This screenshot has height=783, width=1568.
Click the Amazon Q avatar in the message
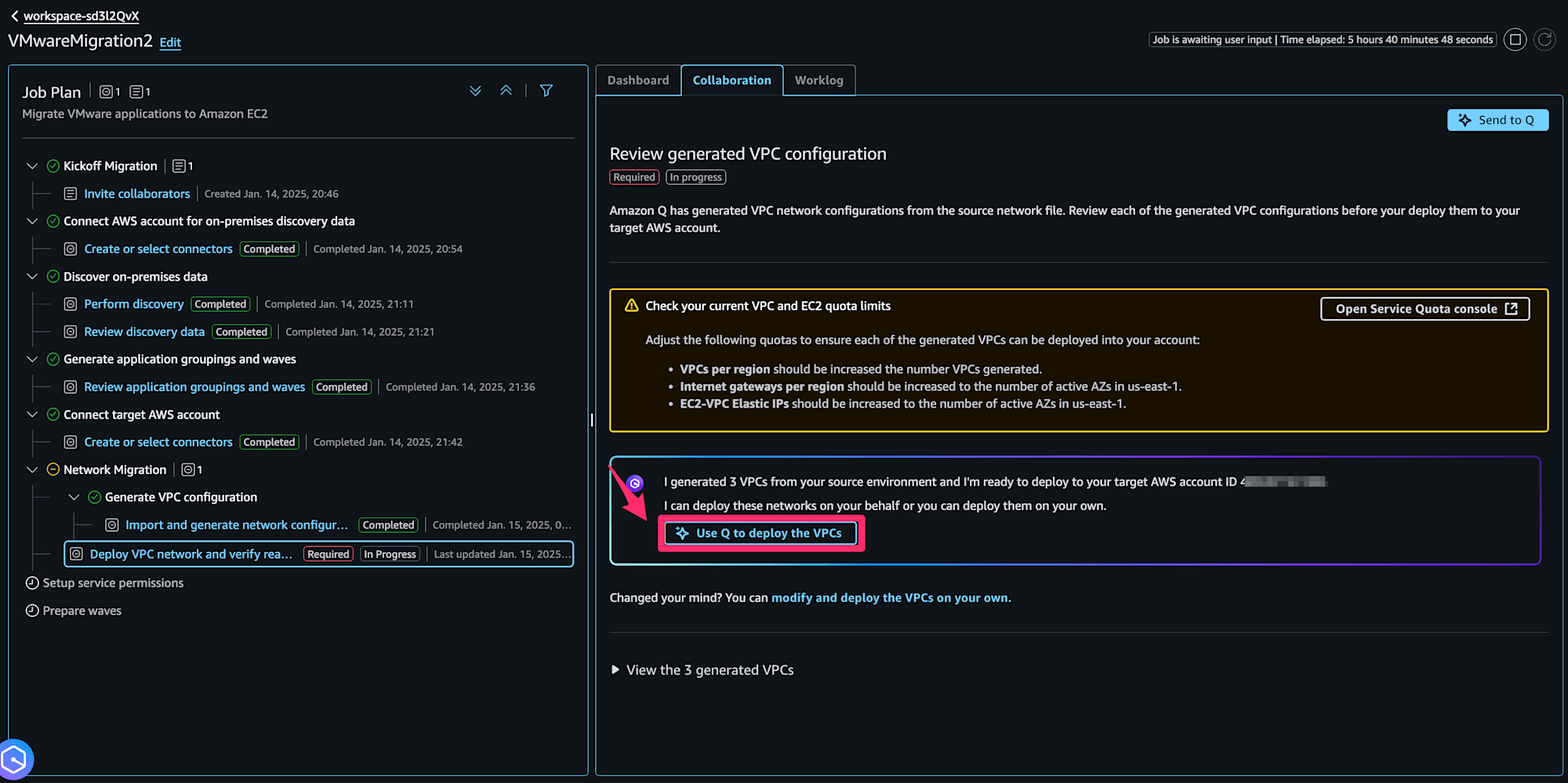(635, 483)
